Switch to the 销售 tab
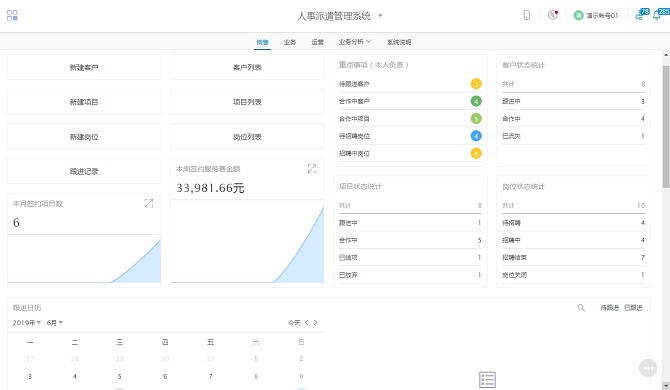Screen dimensions: 670x390 pyautogui.click(x=262, y=42)
